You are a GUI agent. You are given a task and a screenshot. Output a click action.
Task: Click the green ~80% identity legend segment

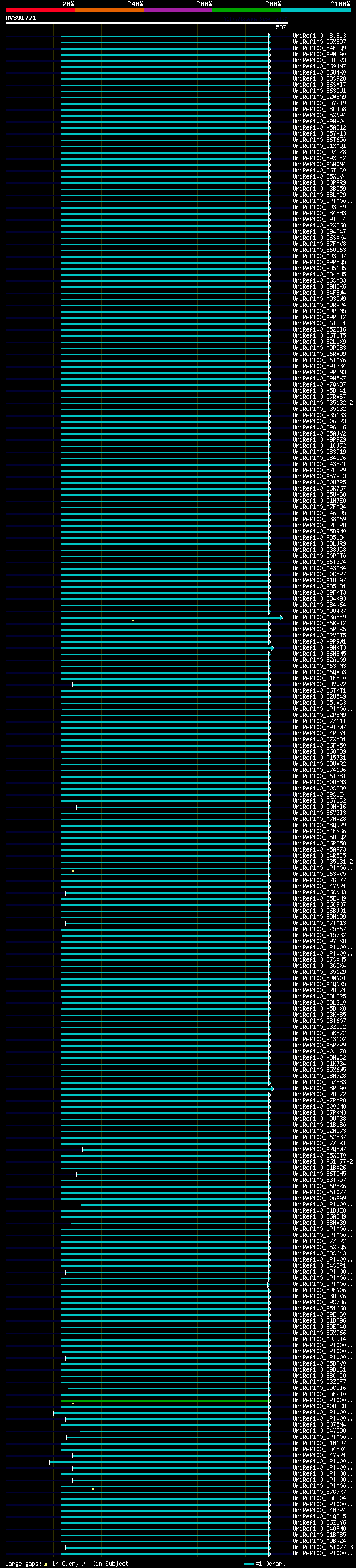247,10
